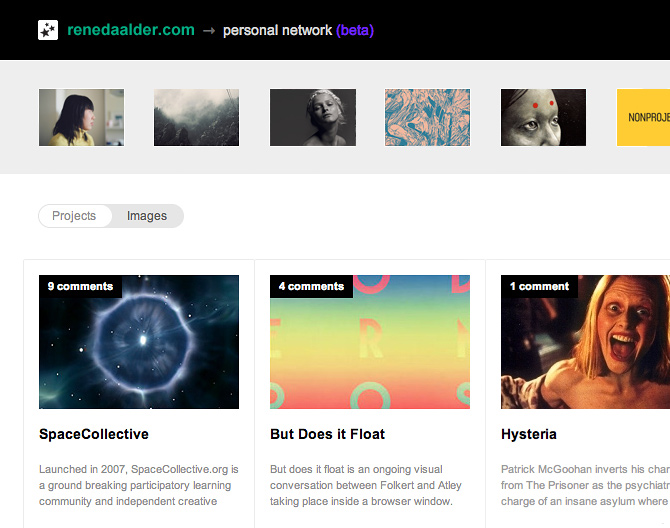This screenshot has height=528, width=670.
Task: Open the Hysteria screaming face image
Action: (x=585, y=342)
